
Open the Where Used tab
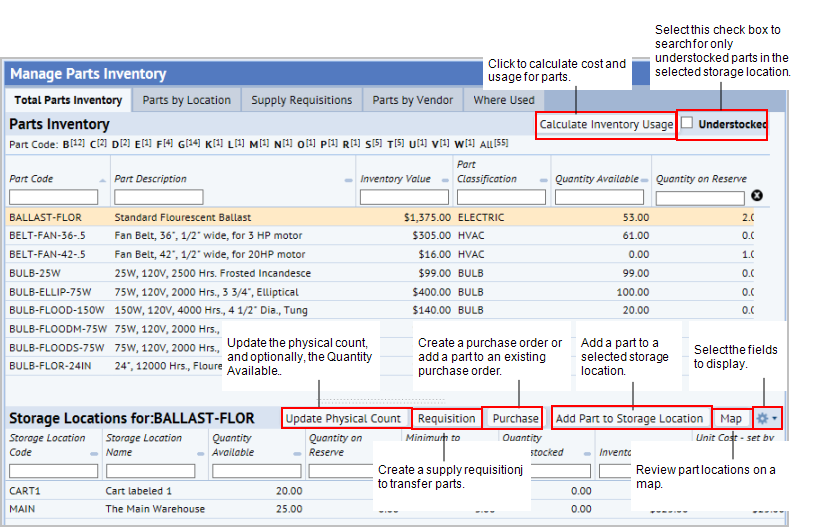point(504,100)
